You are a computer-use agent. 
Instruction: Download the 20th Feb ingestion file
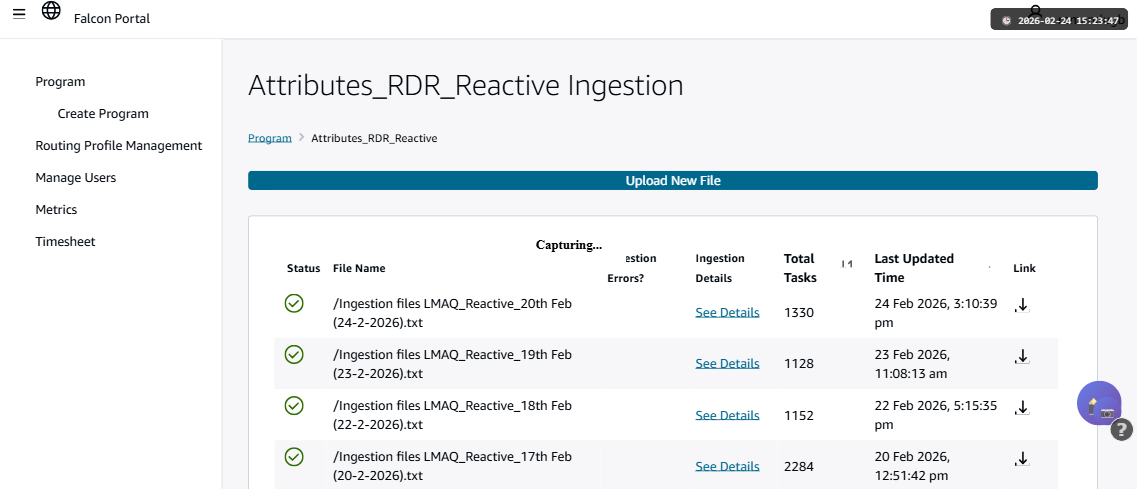[x=1022, y=305]
